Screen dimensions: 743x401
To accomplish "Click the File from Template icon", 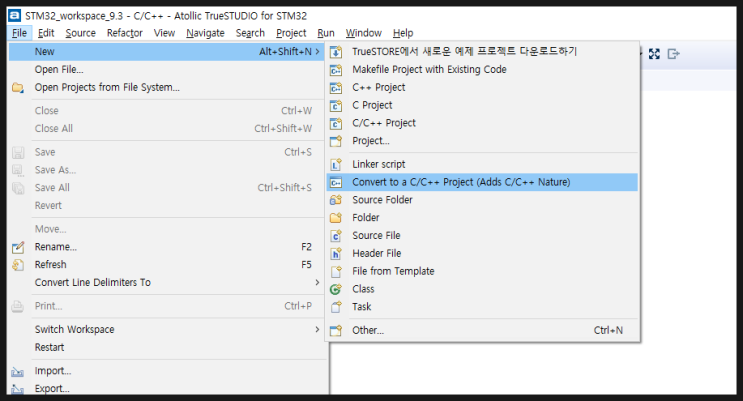I will point(336,271).
